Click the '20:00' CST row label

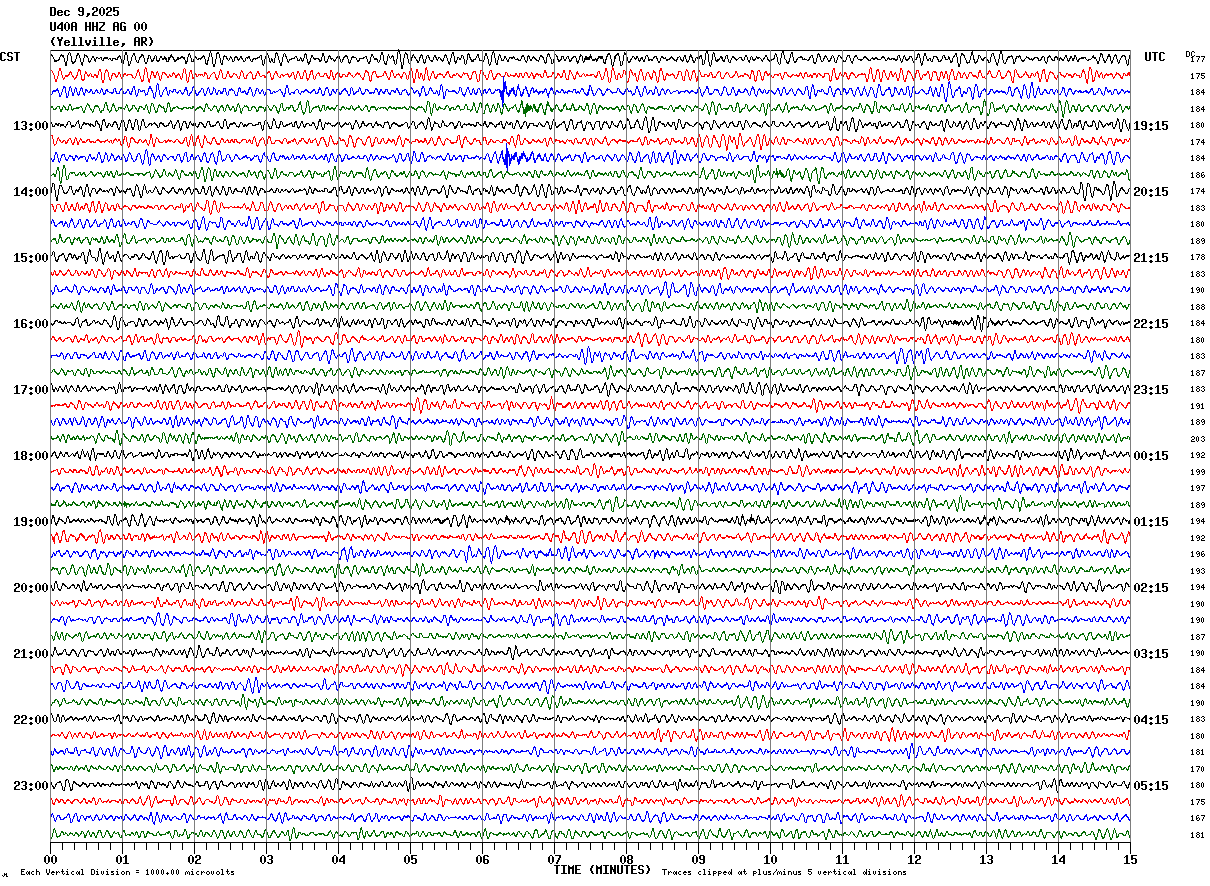pyautogui.click(x=30, y=588)
